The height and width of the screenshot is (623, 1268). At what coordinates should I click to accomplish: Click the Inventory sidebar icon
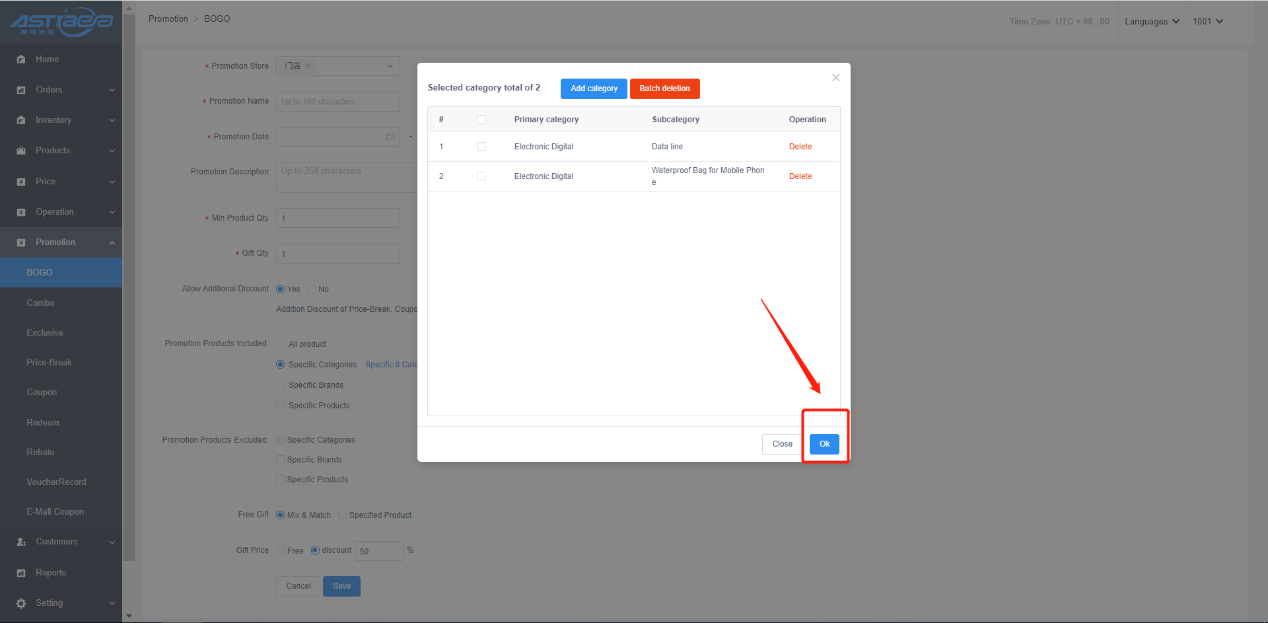click(x=21, y=120)
